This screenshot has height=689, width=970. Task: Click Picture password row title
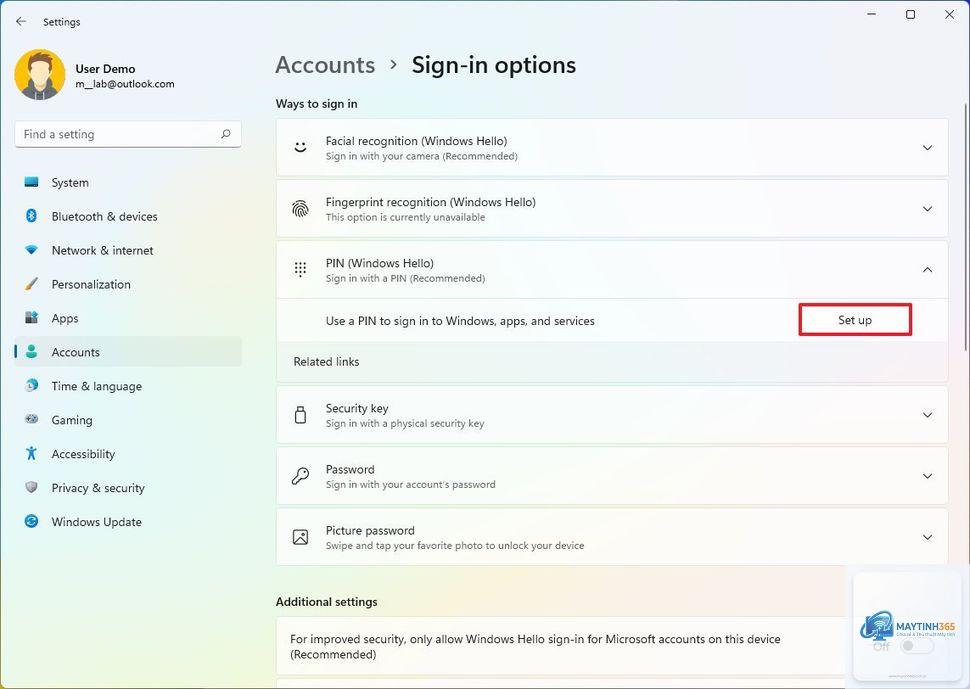coord(370,531)
